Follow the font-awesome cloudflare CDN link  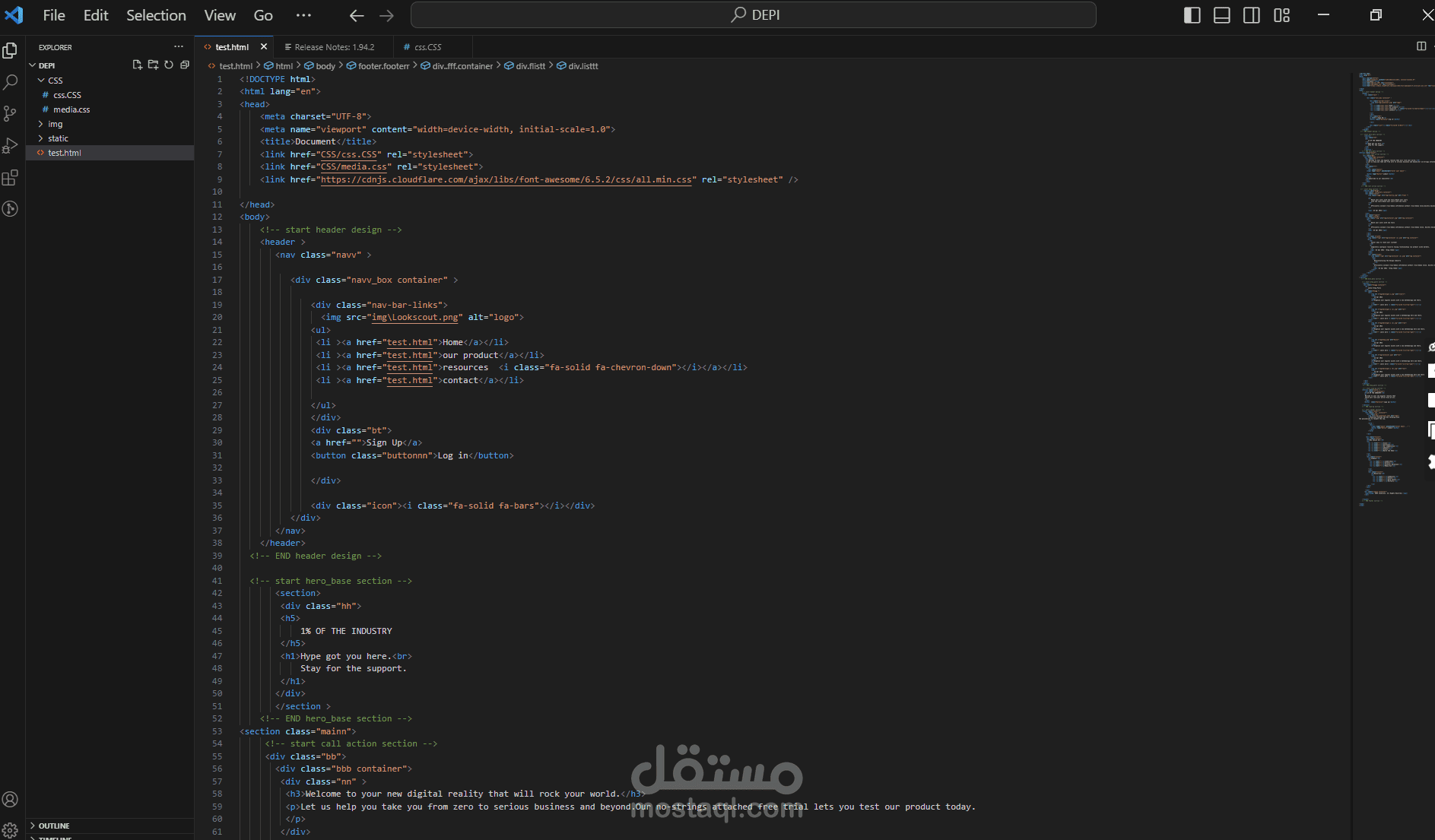pyautogui.click(x=506, y=179)
